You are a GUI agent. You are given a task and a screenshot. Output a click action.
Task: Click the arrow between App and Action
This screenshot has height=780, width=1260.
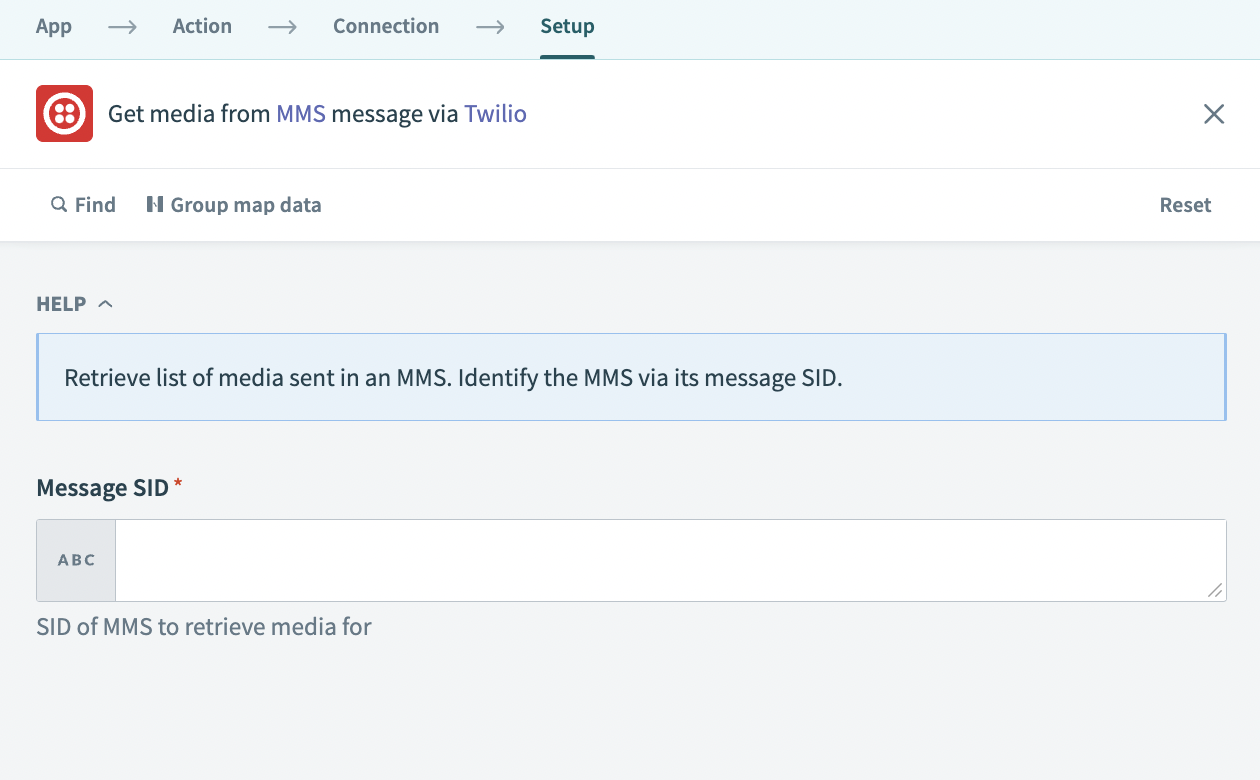(x=122, y=27)
